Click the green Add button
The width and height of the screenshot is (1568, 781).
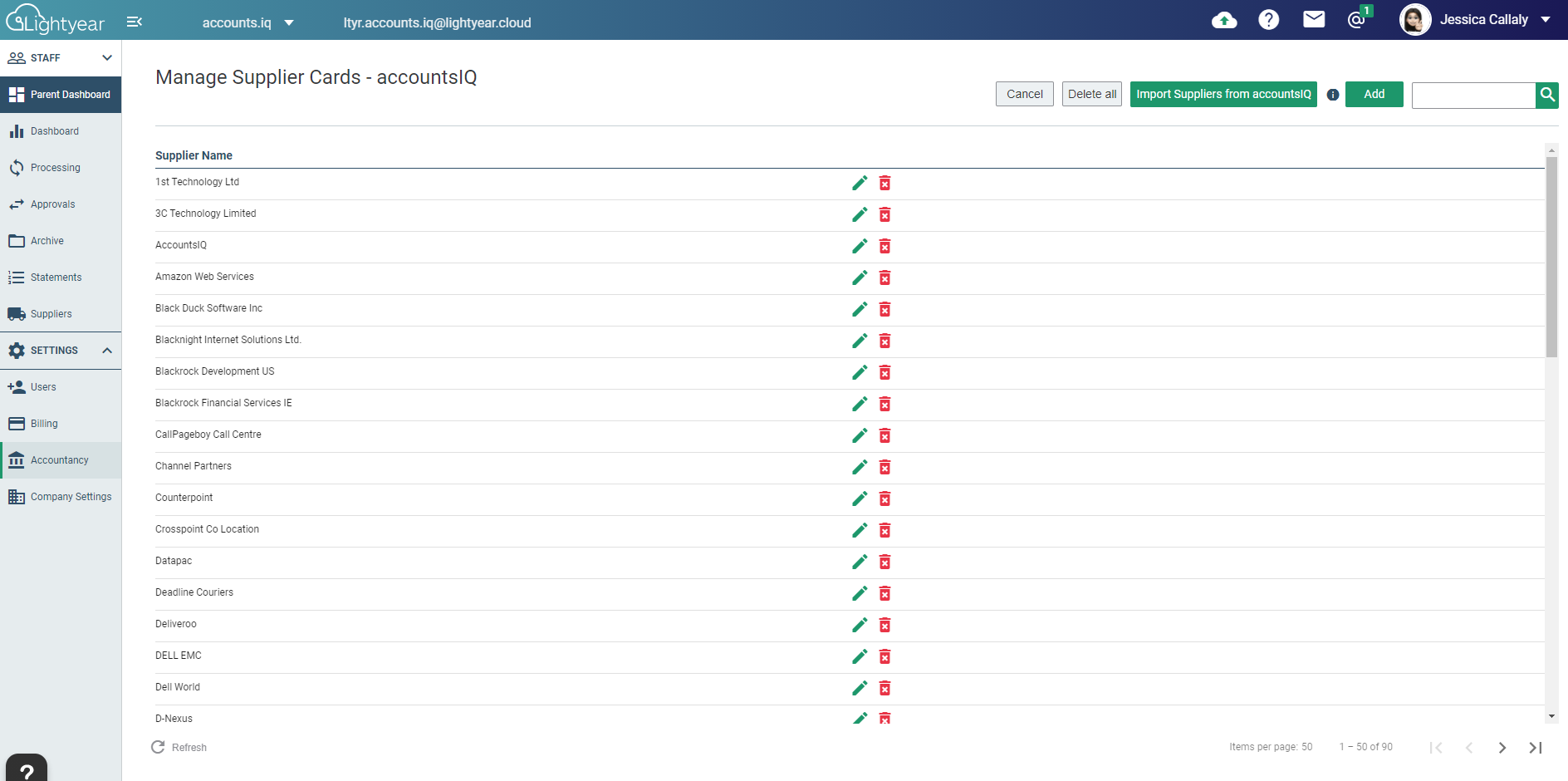[1374, 94]
